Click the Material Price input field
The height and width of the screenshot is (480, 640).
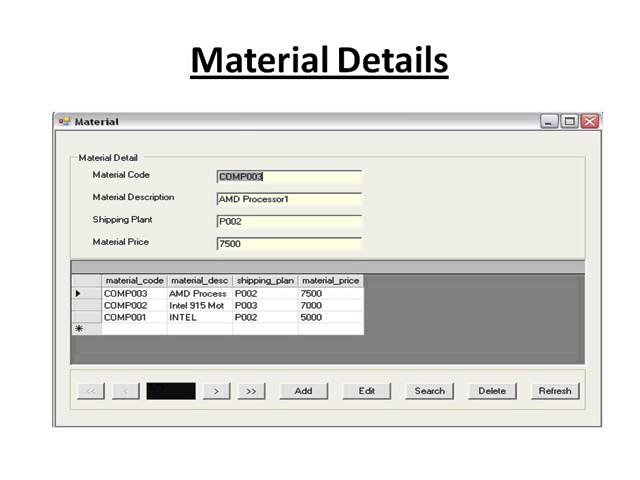click(x=289, y=244)
